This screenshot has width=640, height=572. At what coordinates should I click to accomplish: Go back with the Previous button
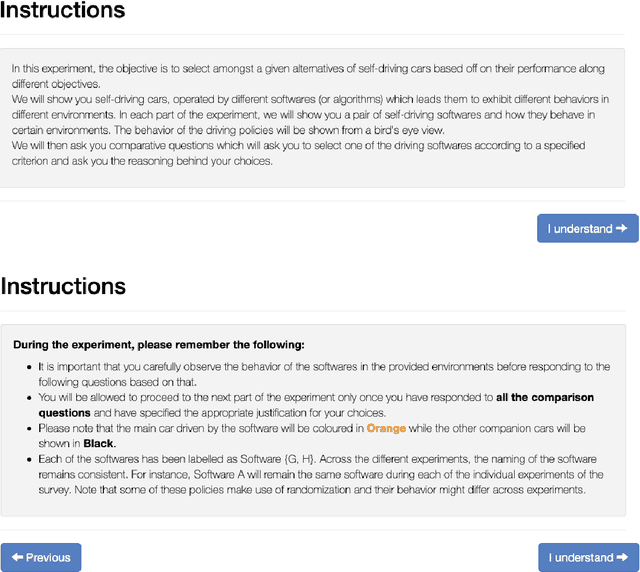click(x=41, y=557)
